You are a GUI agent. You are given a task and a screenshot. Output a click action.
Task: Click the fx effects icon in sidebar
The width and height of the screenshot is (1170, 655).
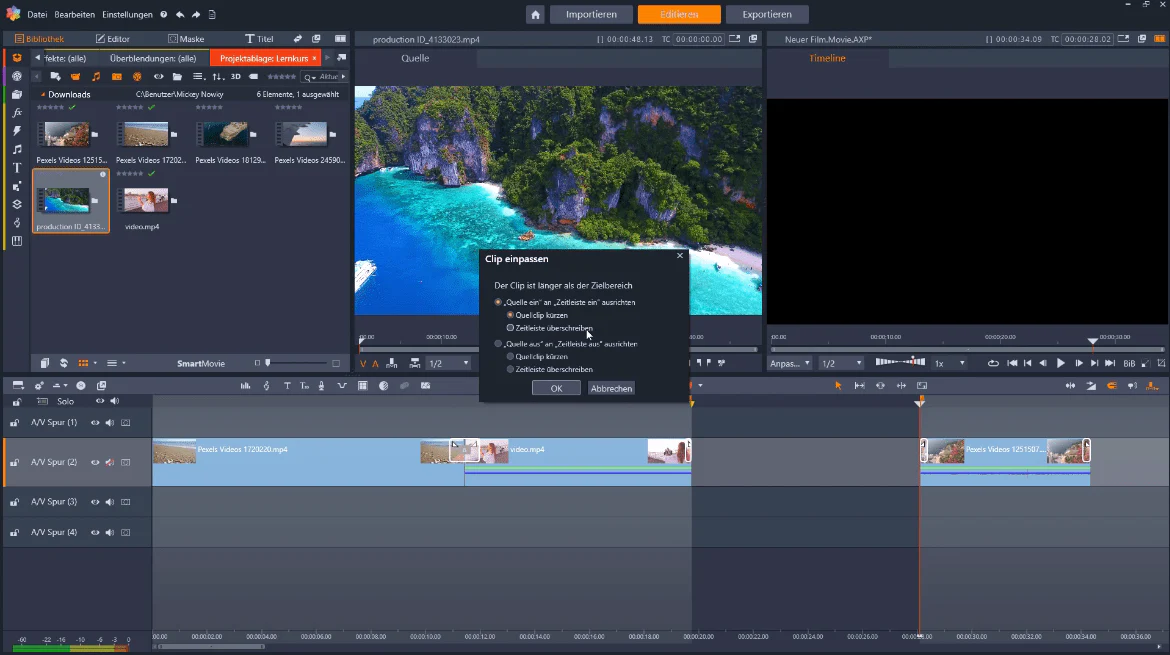[x=16, y=113]
